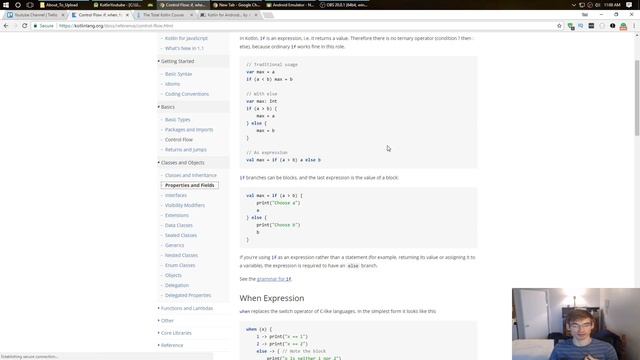Go back in browser history
This screenshot has width=640, height=360.
click(x=6, y=26)
